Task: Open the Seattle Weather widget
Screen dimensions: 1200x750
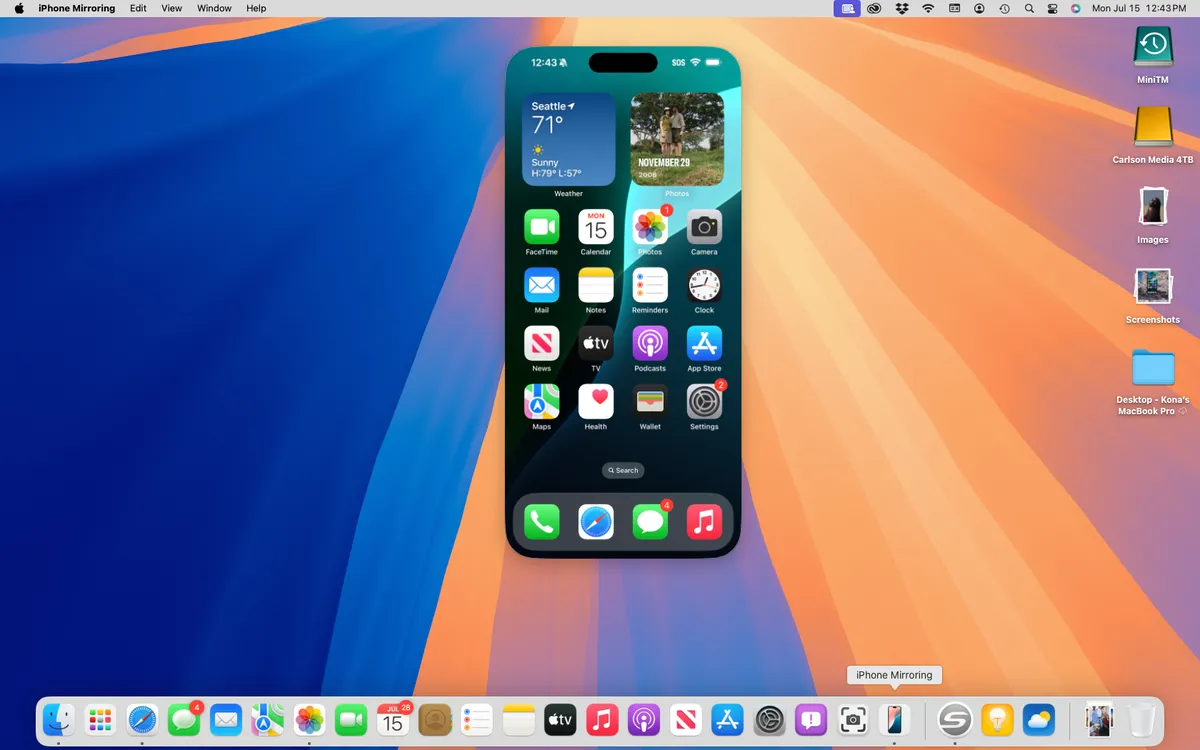Action: point(569,140)
